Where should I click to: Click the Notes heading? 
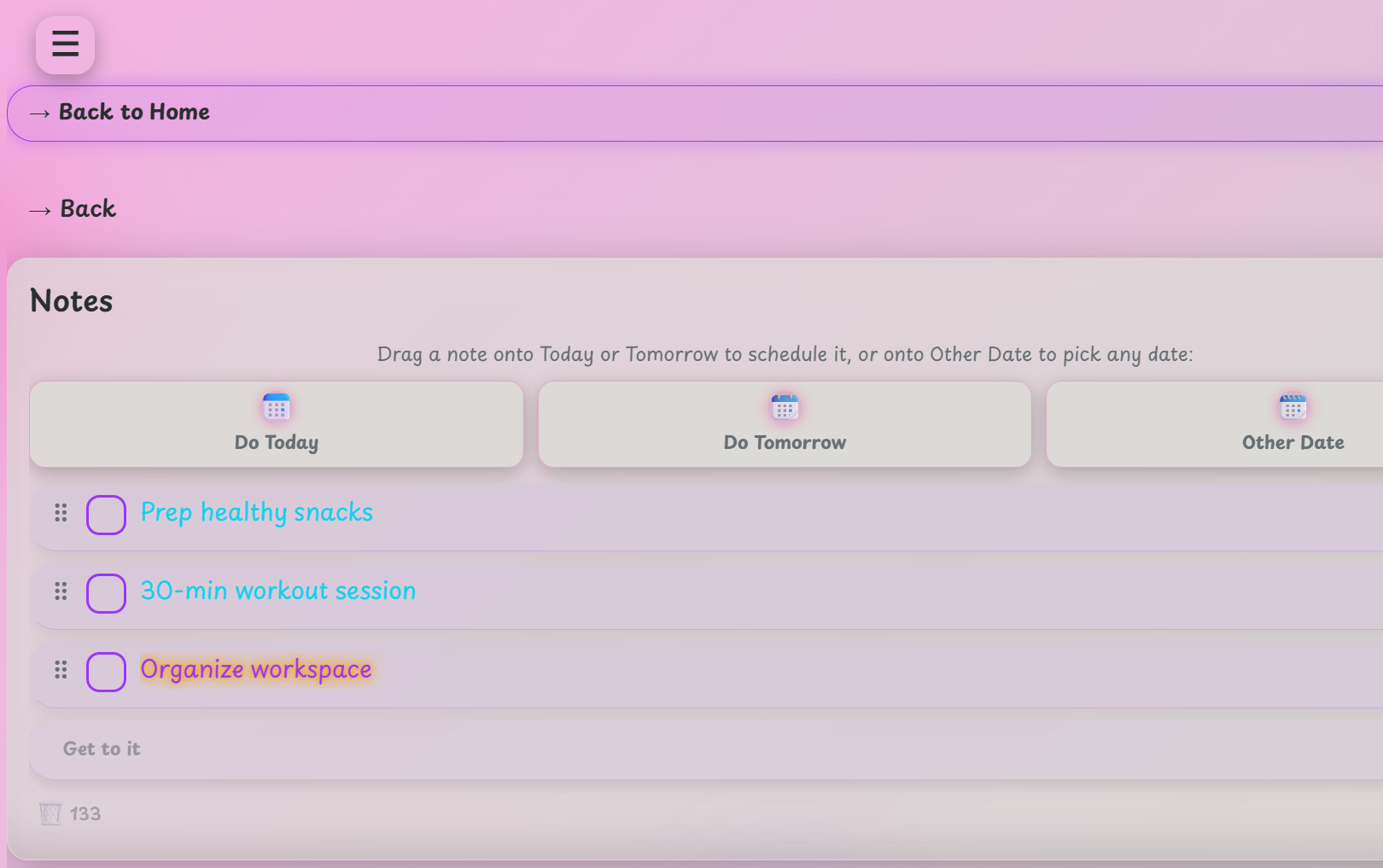click(72, 301)
